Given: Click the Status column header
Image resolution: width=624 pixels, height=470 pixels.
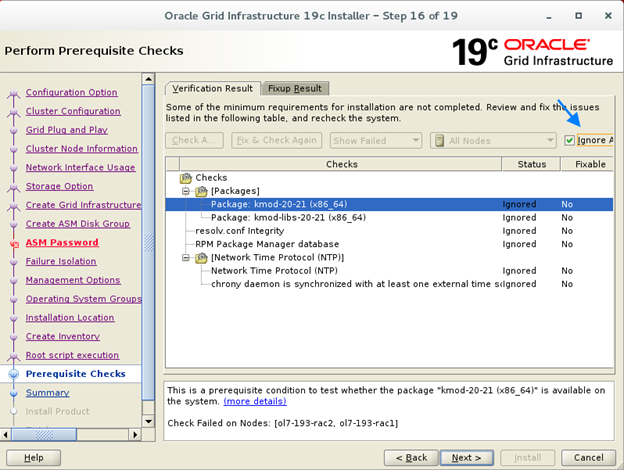Looking at the screenshot, I should (x=531, y=164).
